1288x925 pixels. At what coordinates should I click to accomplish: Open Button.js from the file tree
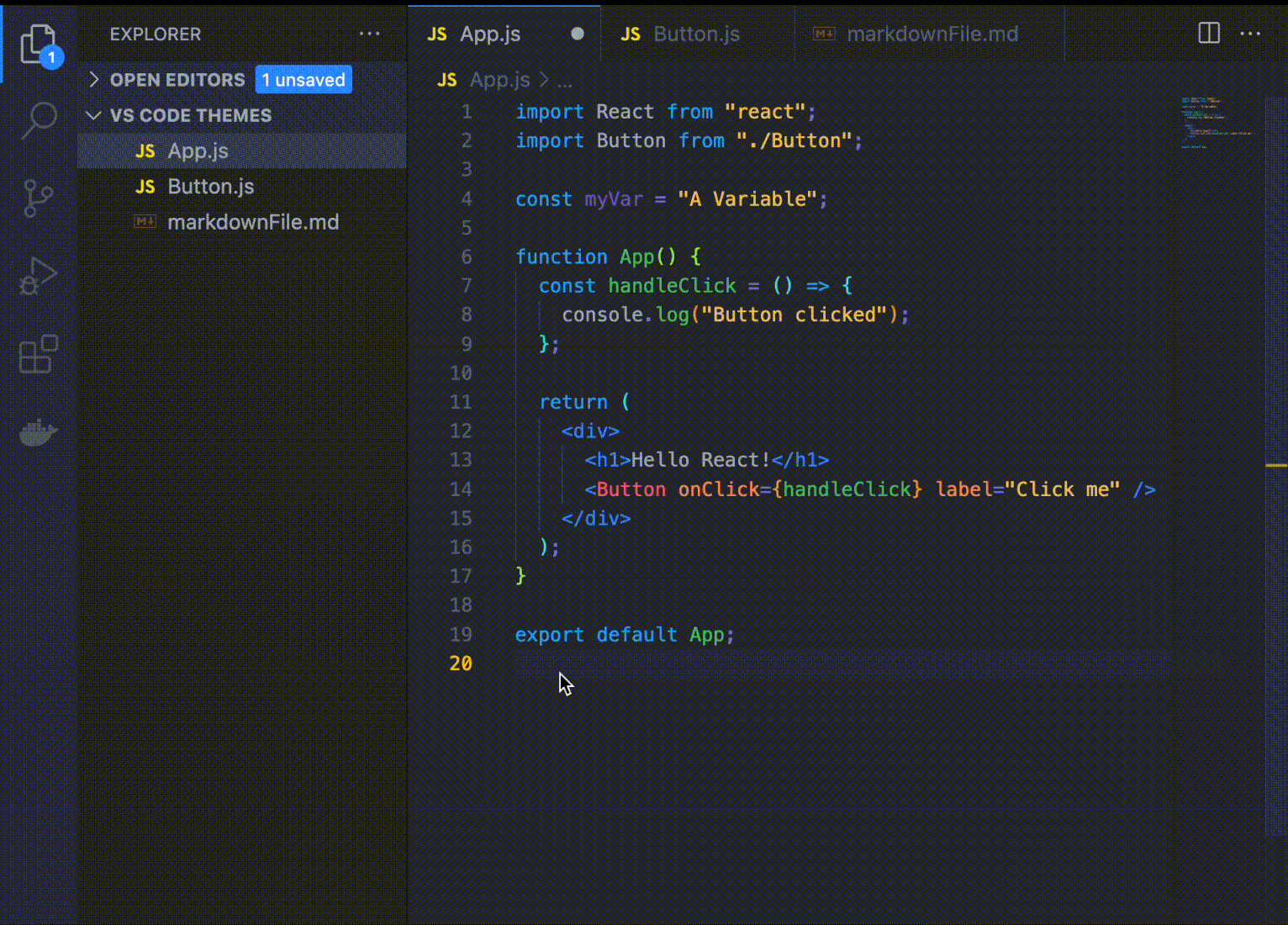click(x=210, y=187)
